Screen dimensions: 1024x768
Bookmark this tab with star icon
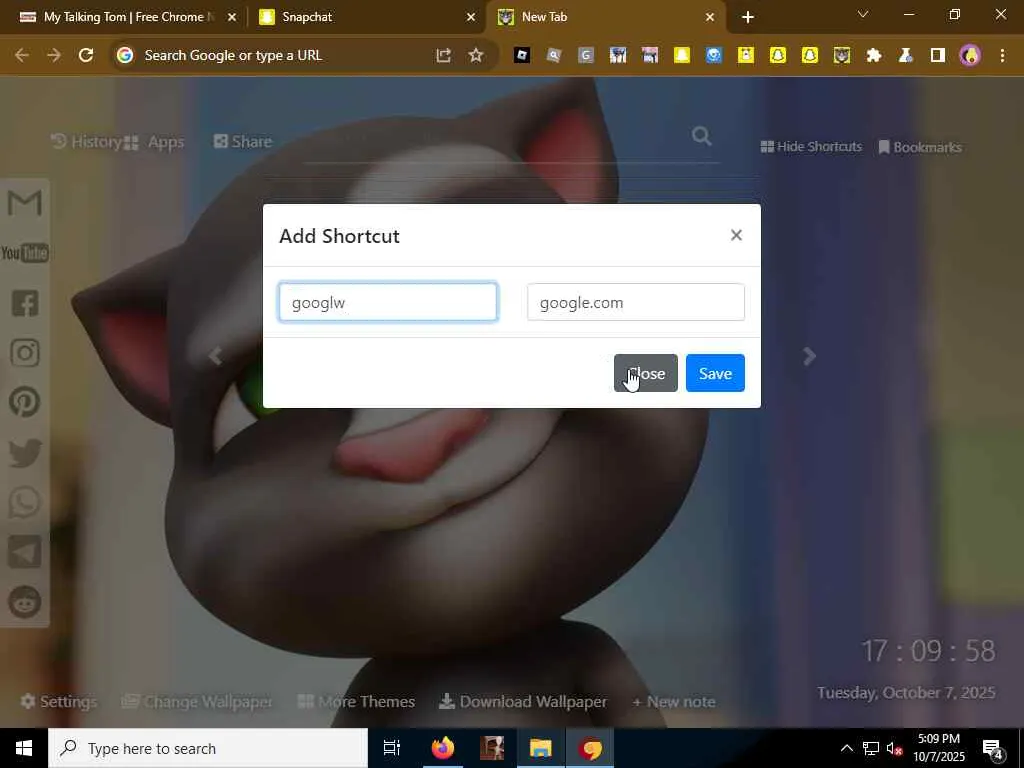(x=476, y=56)
